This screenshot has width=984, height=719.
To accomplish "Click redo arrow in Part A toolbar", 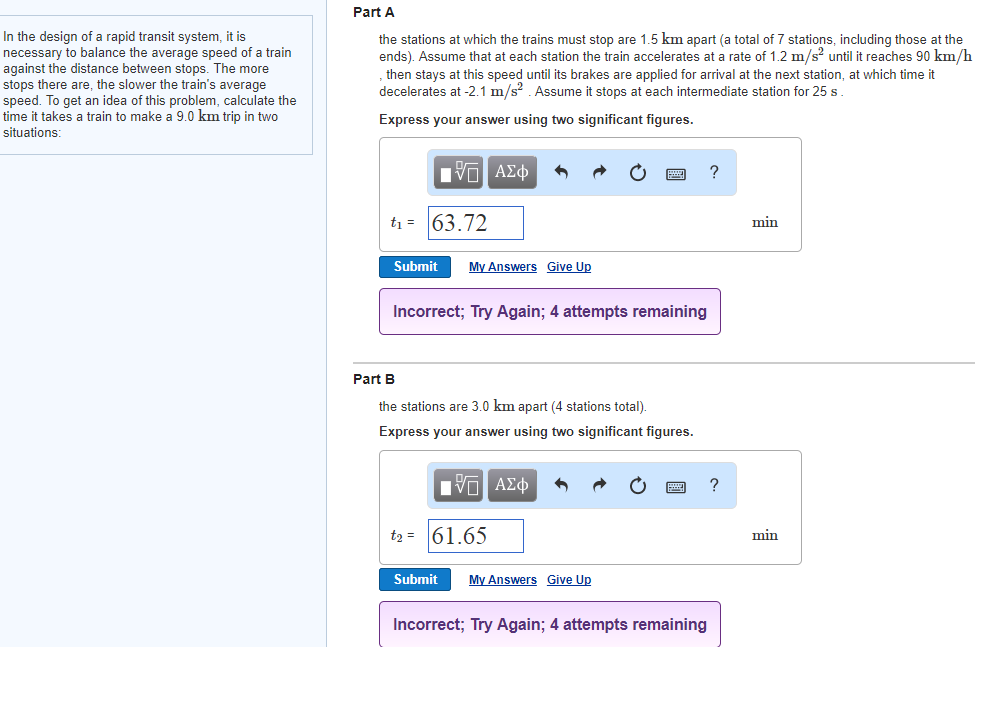I will tap(599, 173).
